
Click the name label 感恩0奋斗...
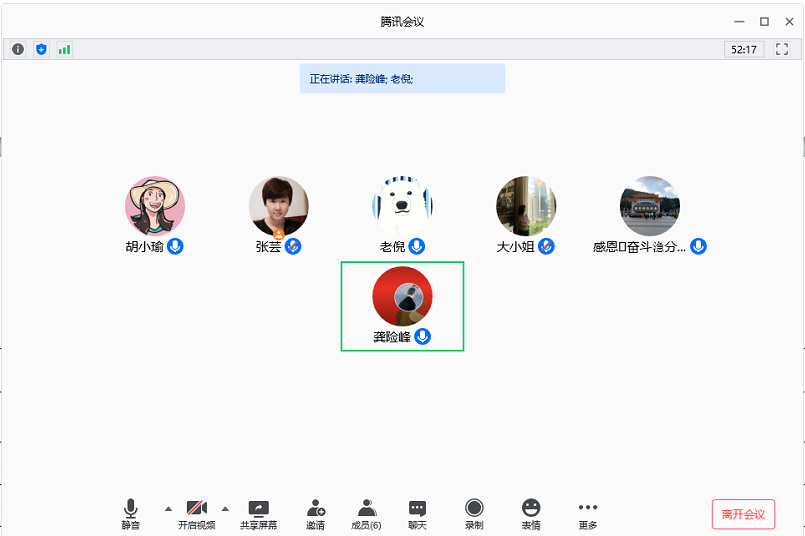(640, 247)
